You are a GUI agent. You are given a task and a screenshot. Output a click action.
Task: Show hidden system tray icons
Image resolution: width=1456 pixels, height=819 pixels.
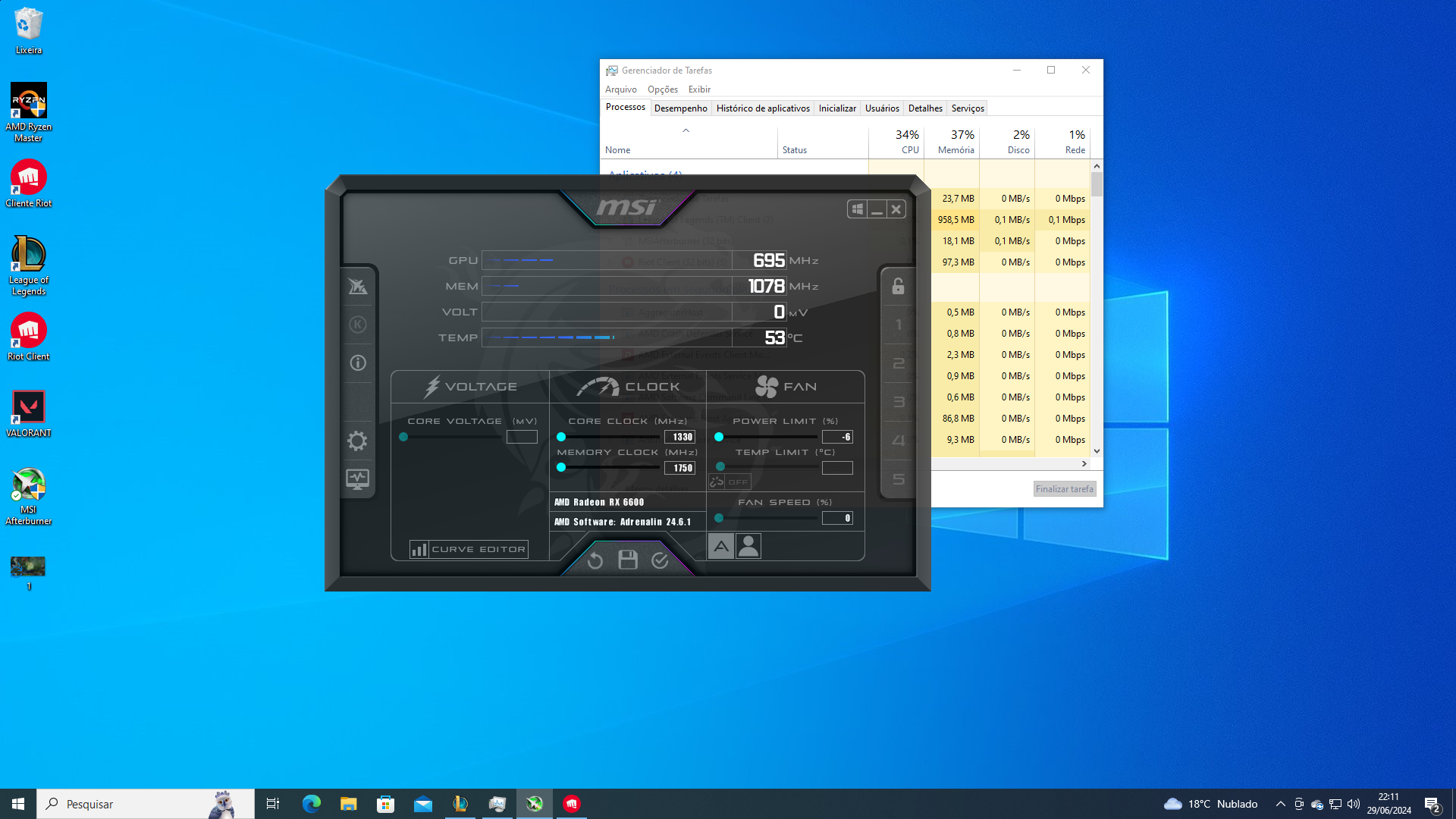pos(1280,804)
